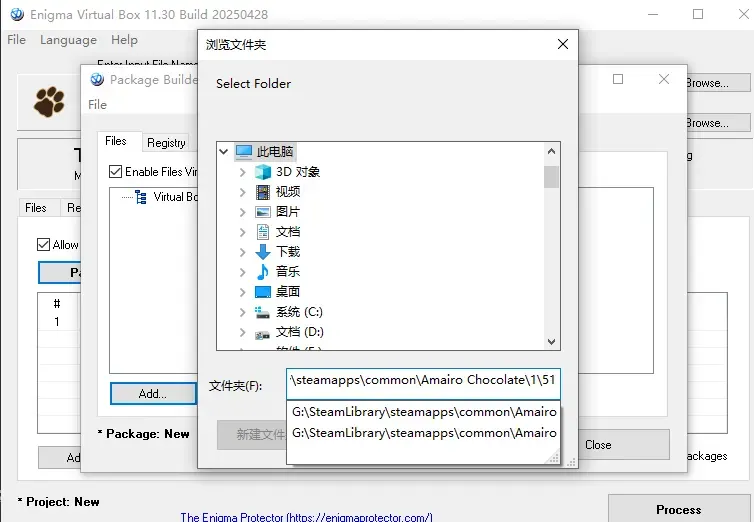Viewport: 754px width, 522px height.
Task: Expand the 系统 (C:) drive
Action: pos(243,312)
